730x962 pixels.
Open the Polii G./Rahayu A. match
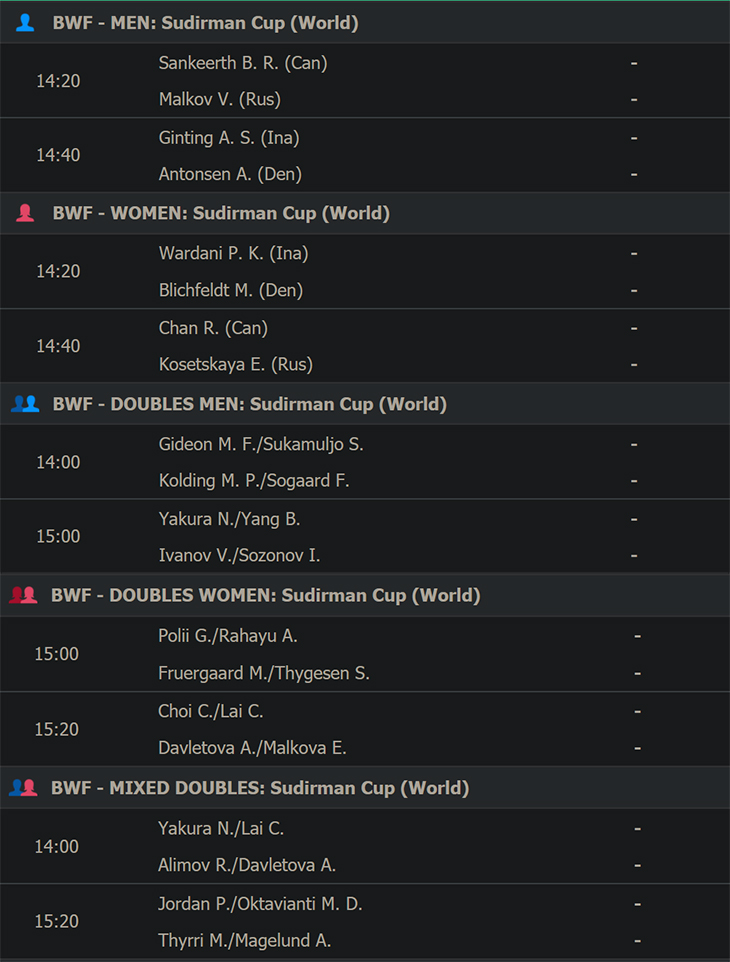[x=365, y=654]
